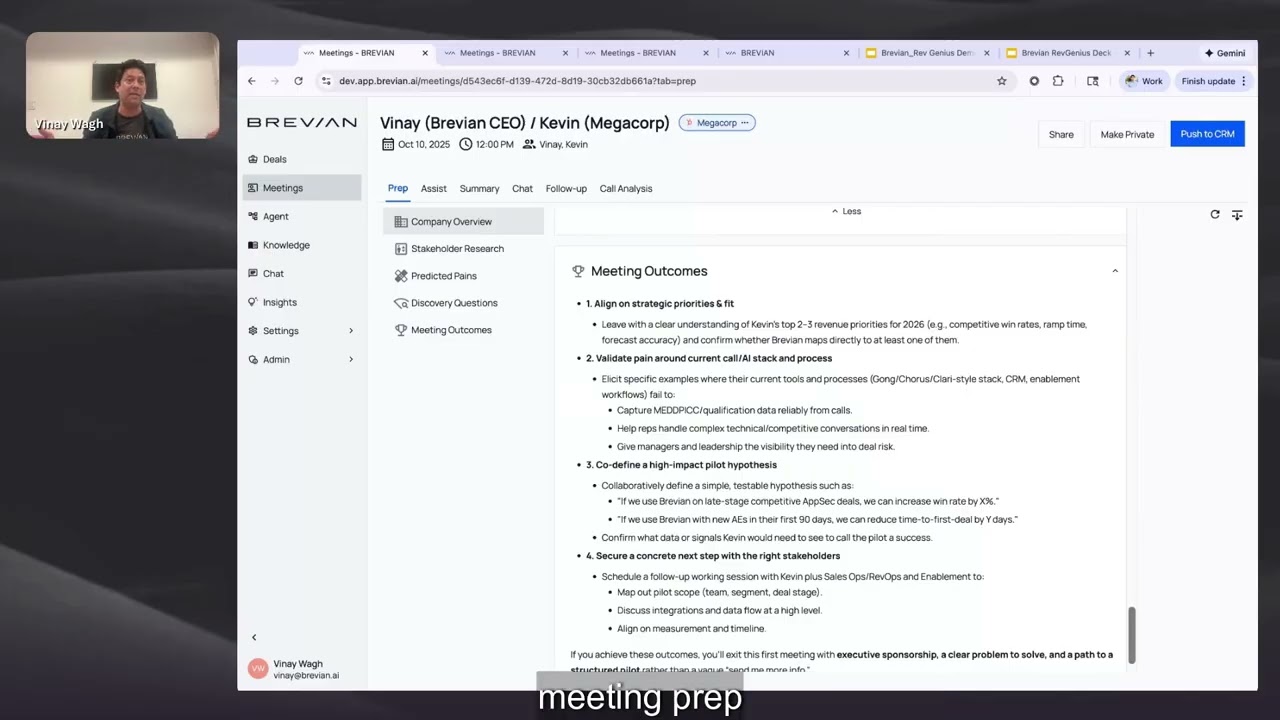
Task: Click the meeting title Vinay / Kevin
Action: (525, 123)
